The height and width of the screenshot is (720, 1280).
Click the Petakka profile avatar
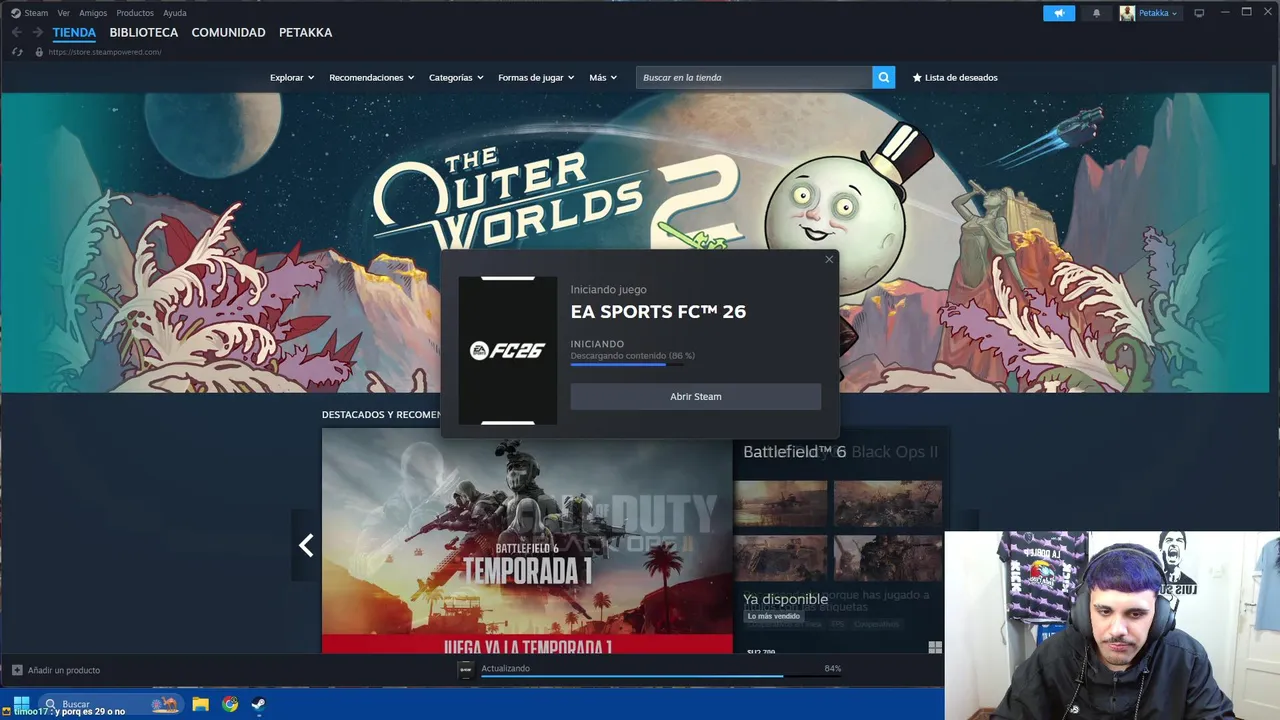click(1127, 13)
